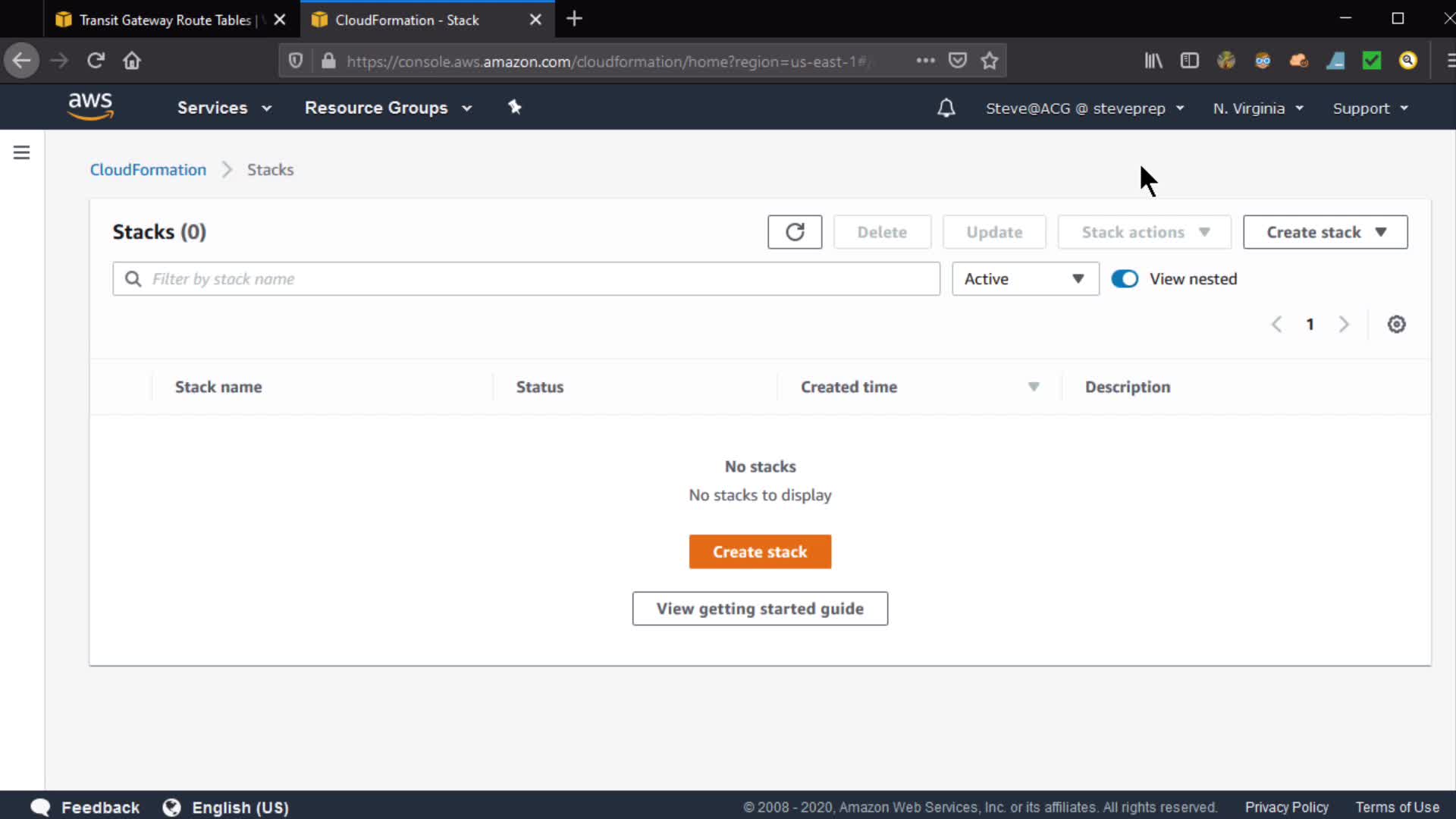Open the Active status filter dropdown

click(1025, 279)
